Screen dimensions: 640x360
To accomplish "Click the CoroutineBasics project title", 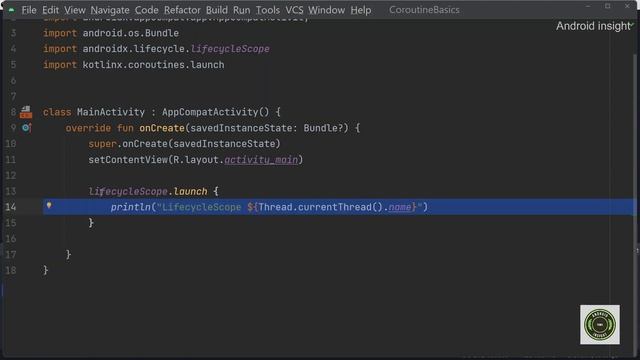I will [x=424, y=10].
